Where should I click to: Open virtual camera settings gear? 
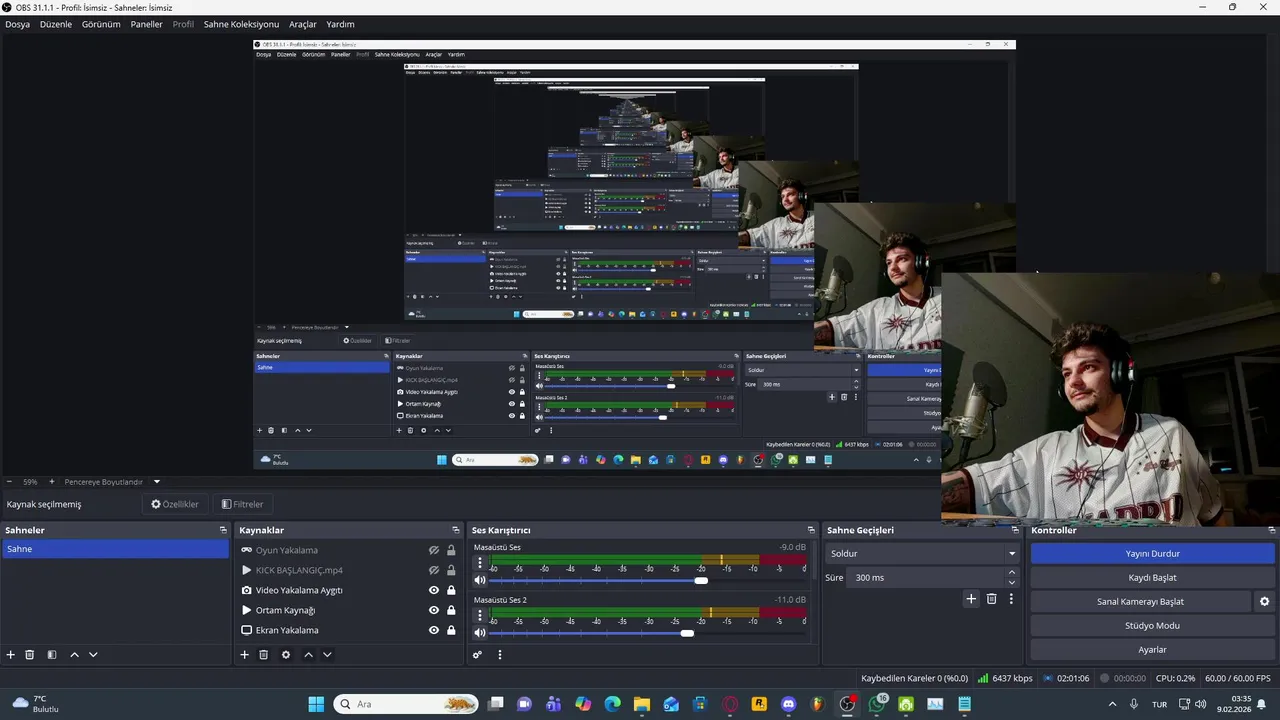tap(1264, 602)
